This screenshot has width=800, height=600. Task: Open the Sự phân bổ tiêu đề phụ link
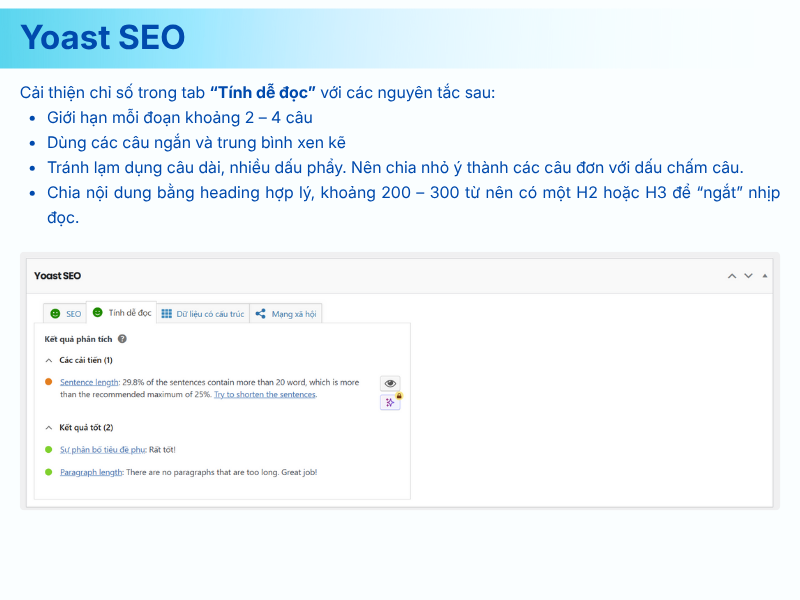click(101, 450)
